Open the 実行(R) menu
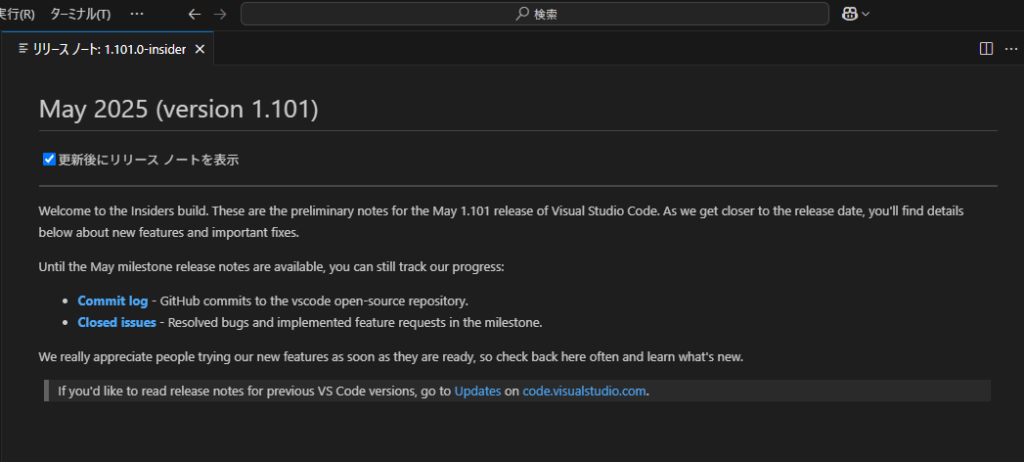Image resolution: width=1024 pixels, height=462 pixels. pos(17,14)
